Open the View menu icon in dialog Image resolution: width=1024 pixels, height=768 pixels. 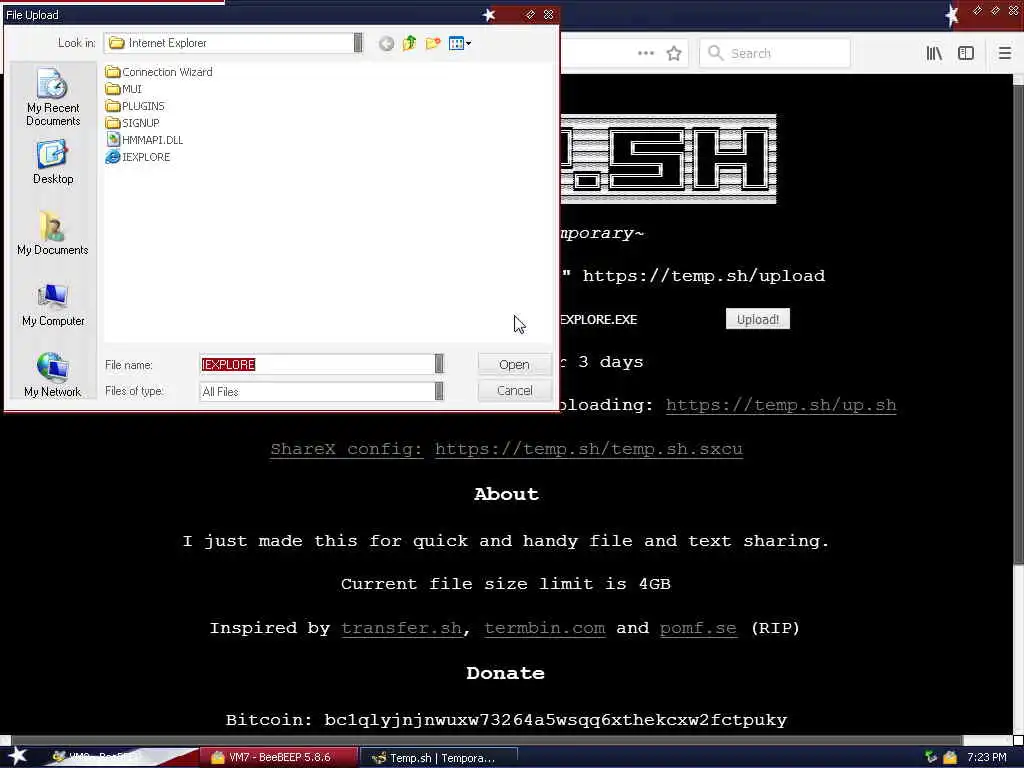[460, 44]
